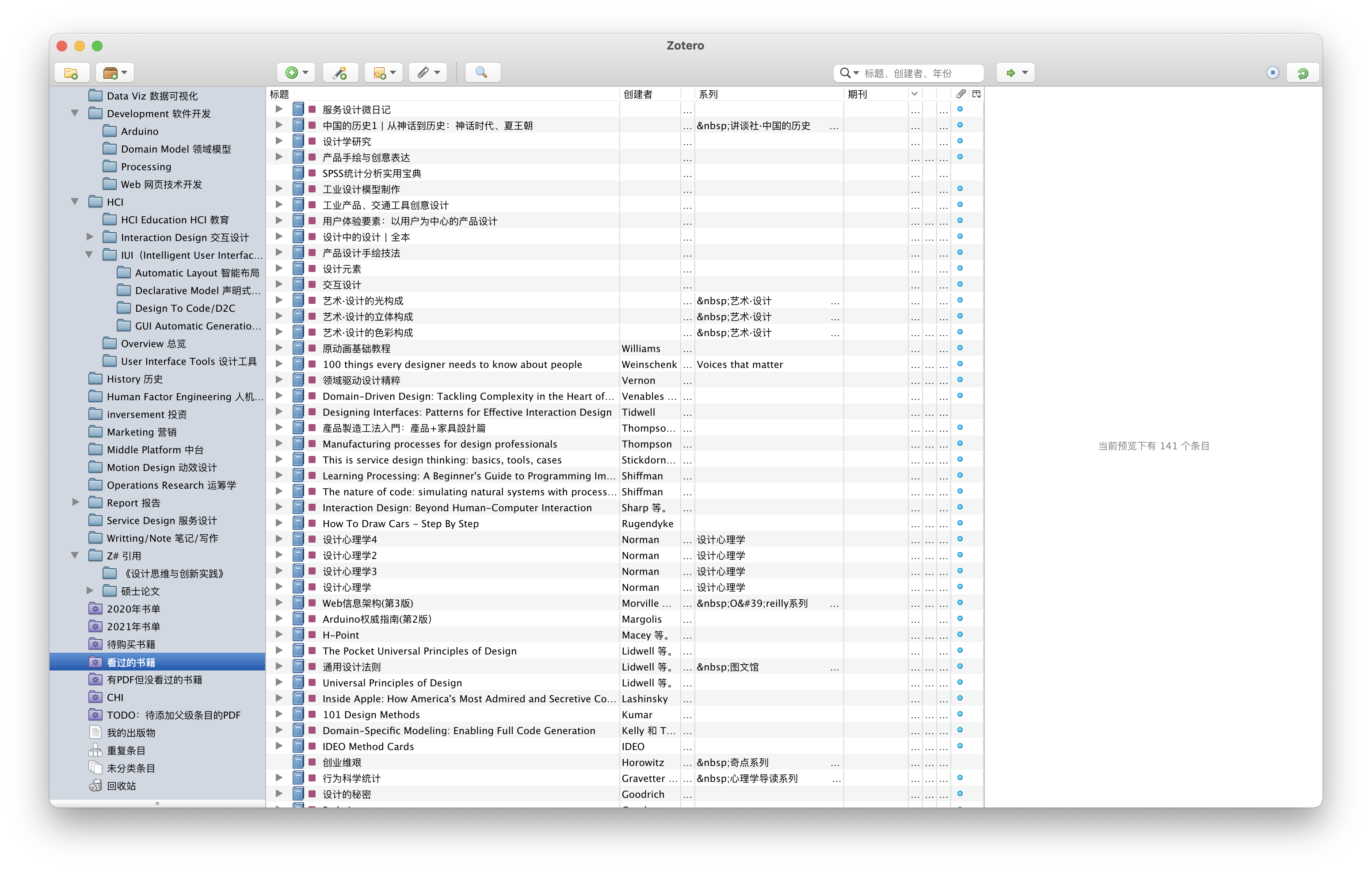
Task: Open the New Library dropdown button
Action: [x=114, y=73]
